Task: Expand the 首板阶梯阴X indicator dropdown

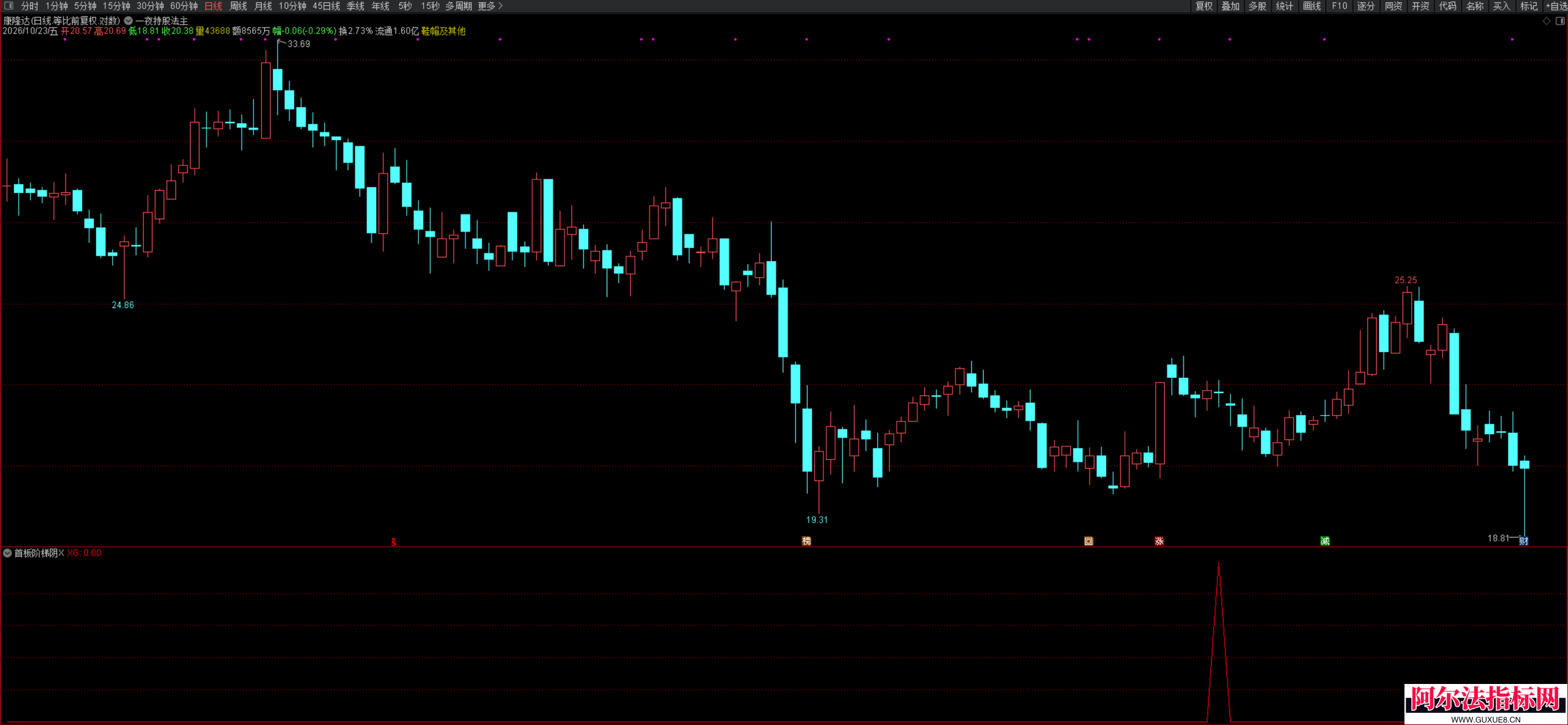Action: coord(7,553)
